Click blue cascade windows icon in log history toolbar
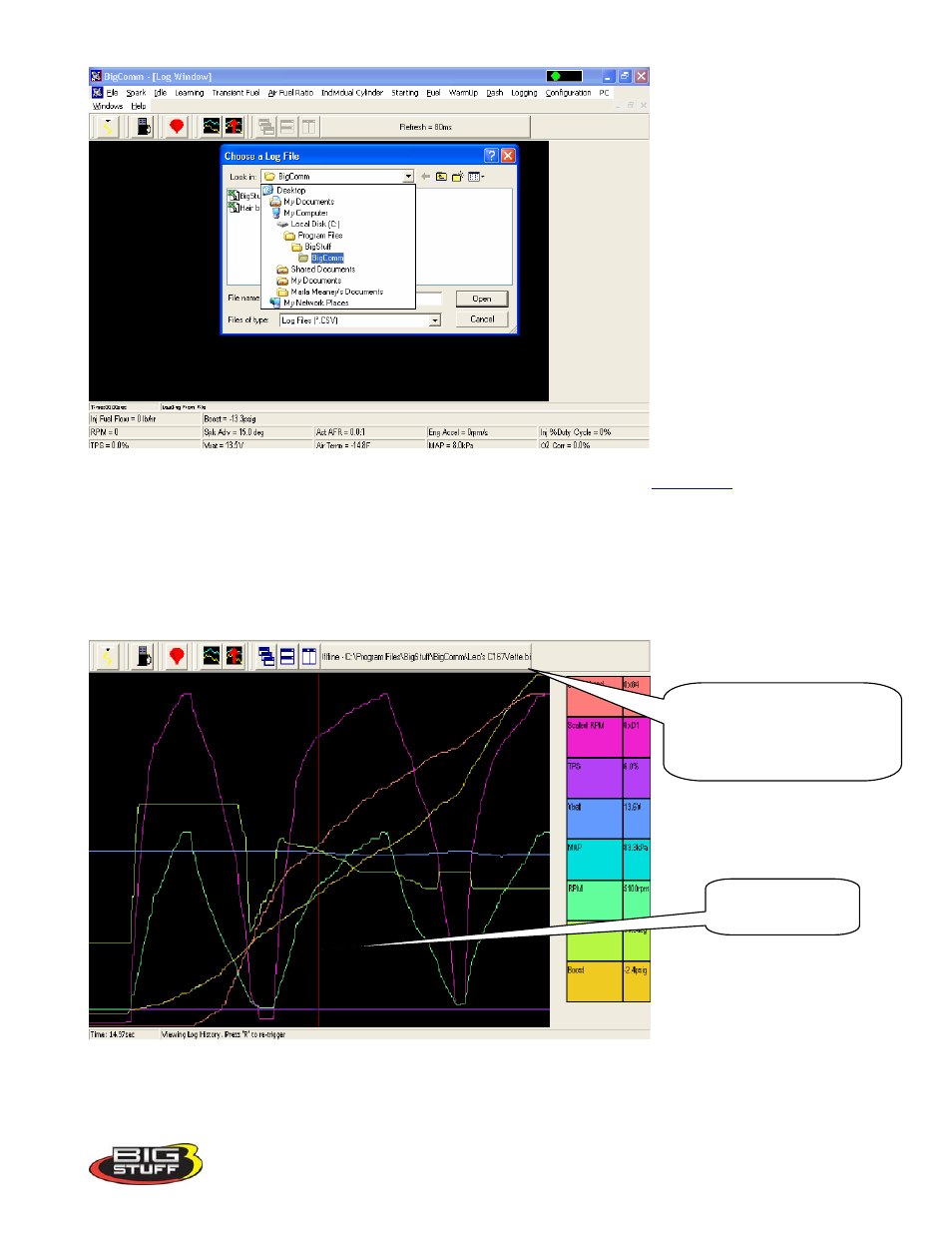Image resolution: width=952 pixels, height=1233 pixels. click(266, 656)
